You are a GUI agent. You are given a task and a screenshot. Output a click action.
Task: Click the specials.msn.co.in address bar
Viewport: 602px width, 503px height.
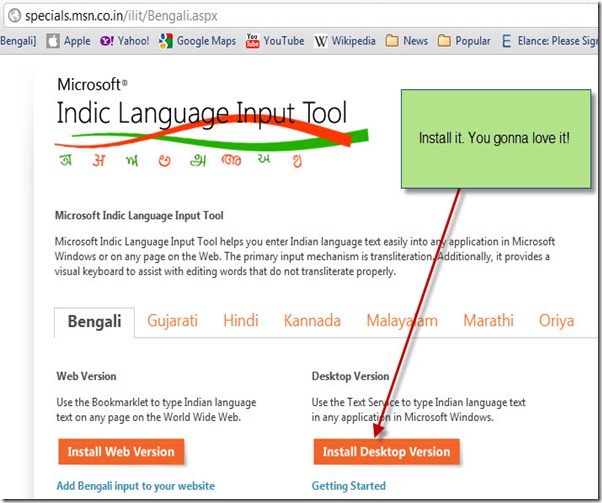(x=301, y=16)
